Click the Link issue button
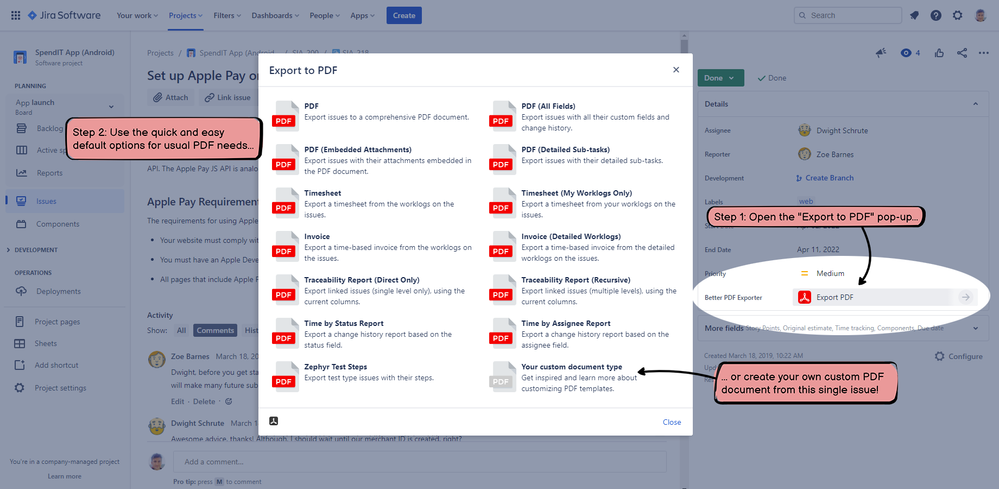This screenshot has height=489, width=999. (x=227, y=97)
